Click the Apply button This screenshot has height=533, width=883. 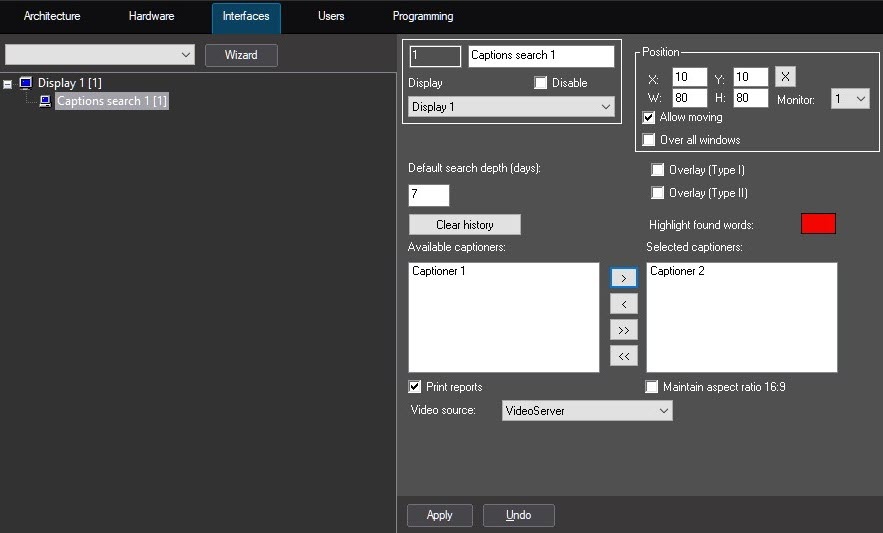(x=439, y=515)
